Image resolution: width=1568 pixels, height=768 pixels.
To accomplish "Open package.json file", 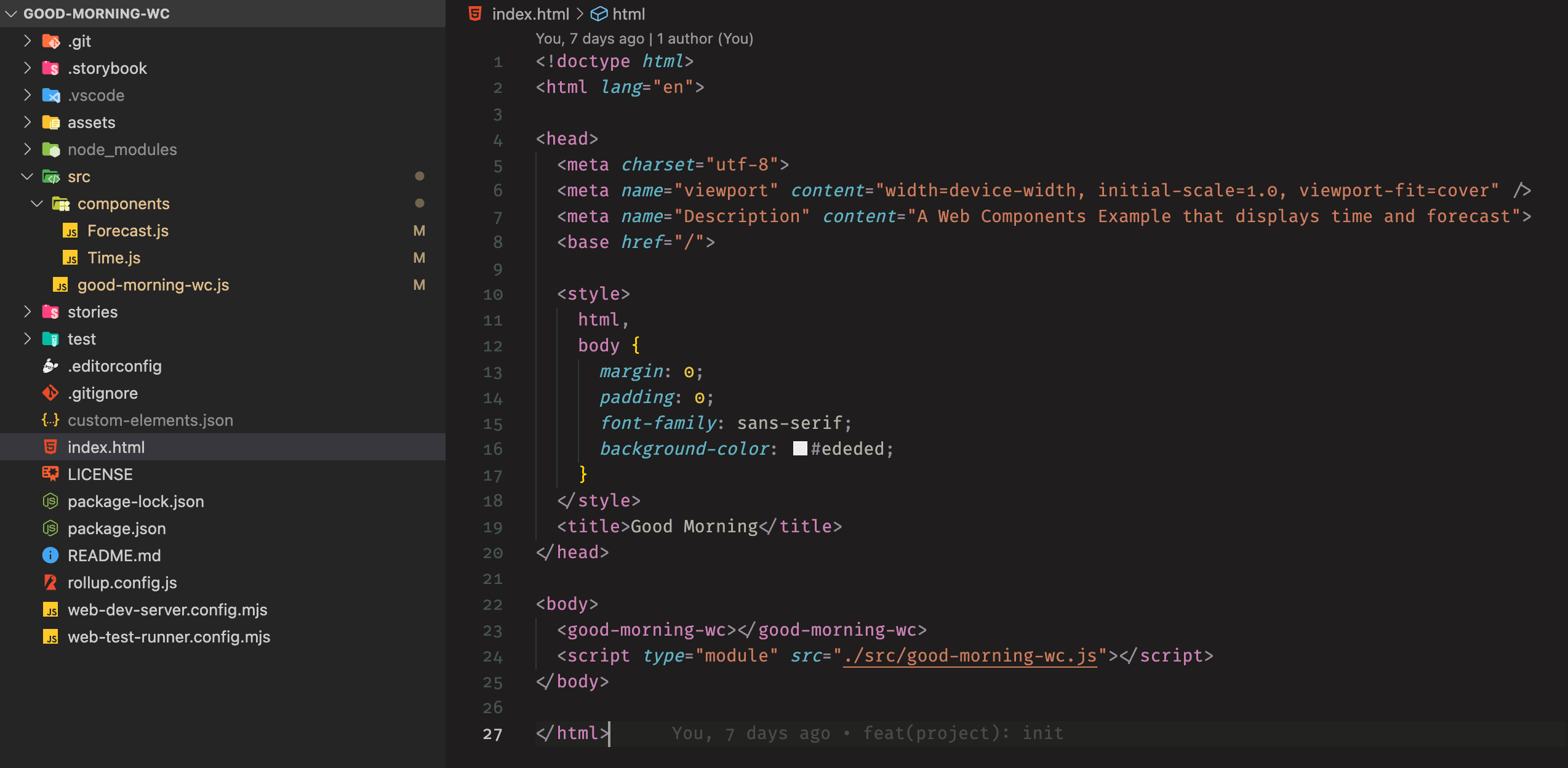I will tap(117, 529).
